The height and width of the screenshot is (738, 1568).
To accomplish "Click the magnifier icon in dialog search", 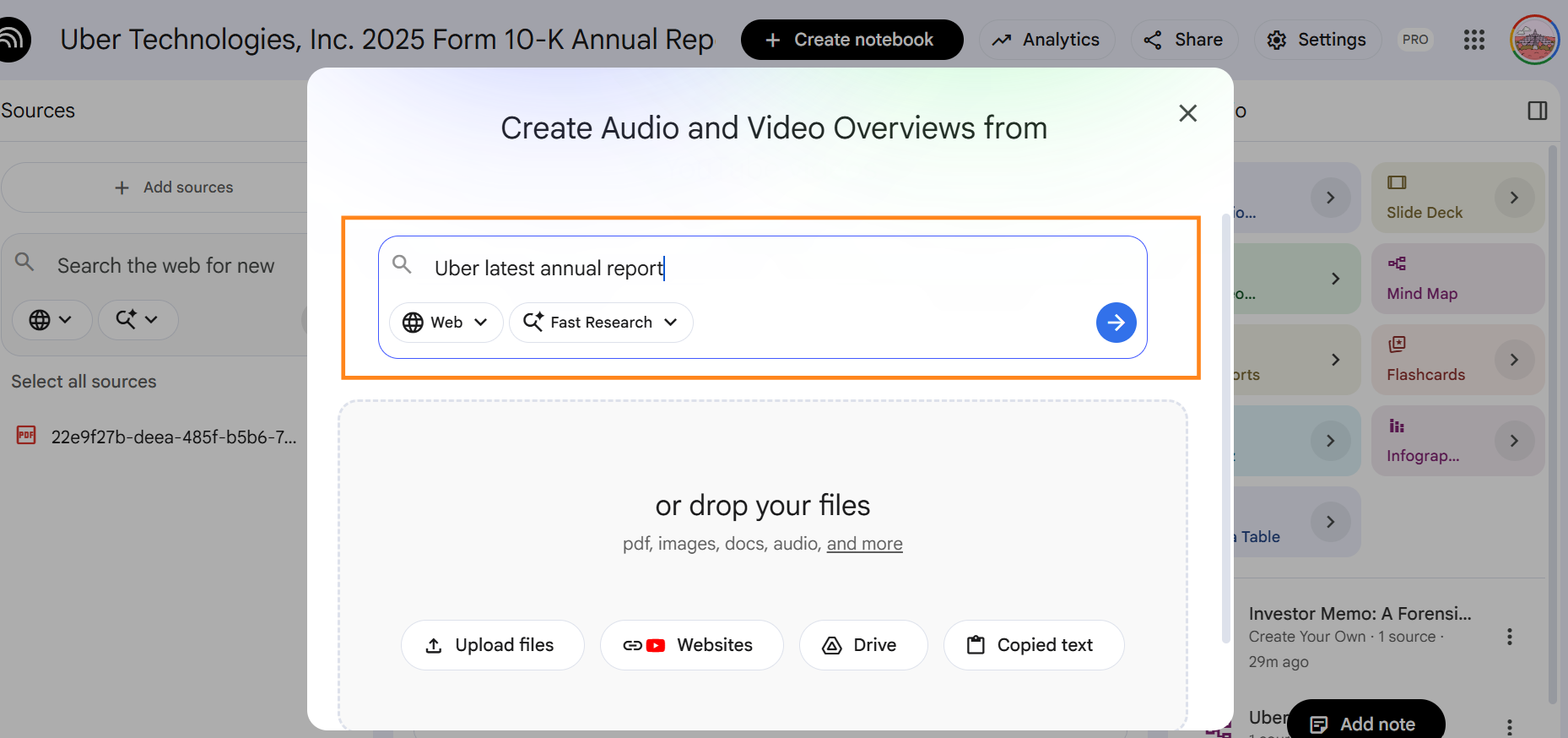I will click(403, 264).
